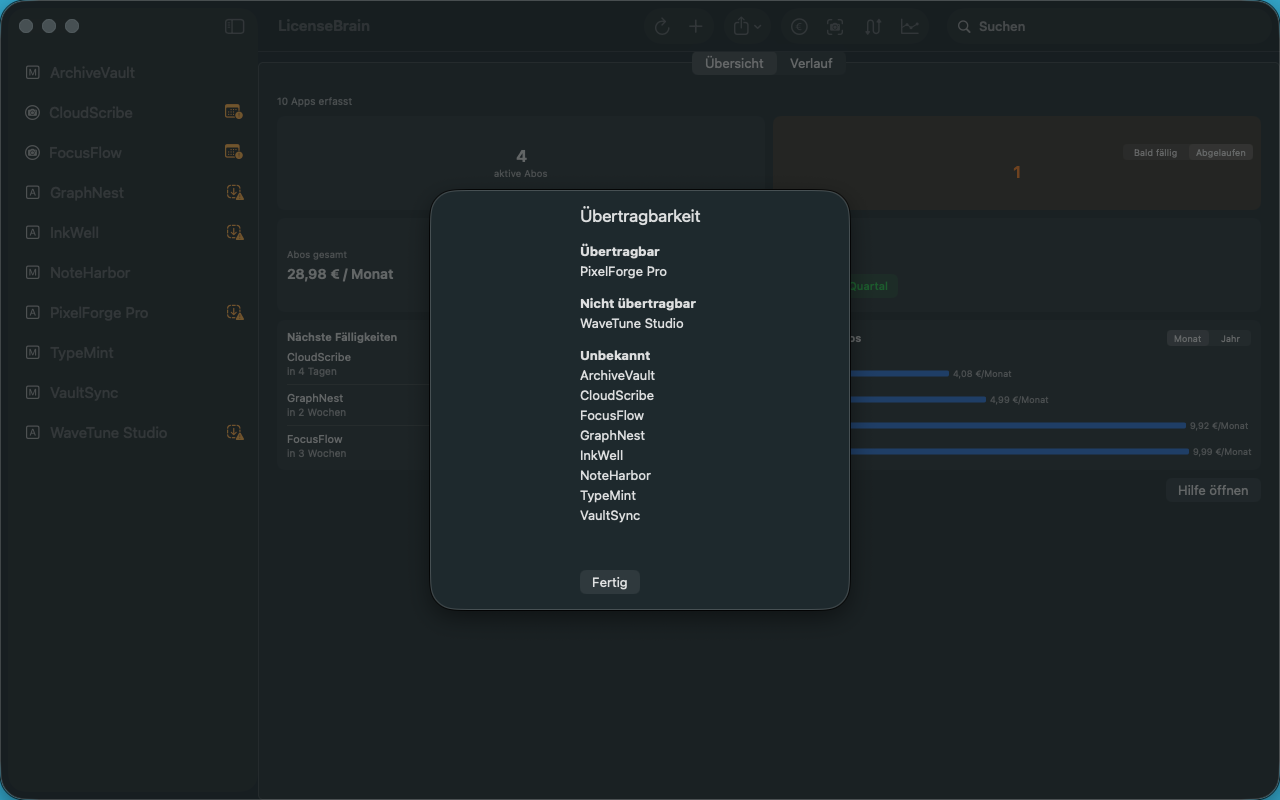Image resolution: width=1280 pixels, height=800 pixels.
Task: Click the download warning icon beside GraphNest
Action: [x=234, y=192]
